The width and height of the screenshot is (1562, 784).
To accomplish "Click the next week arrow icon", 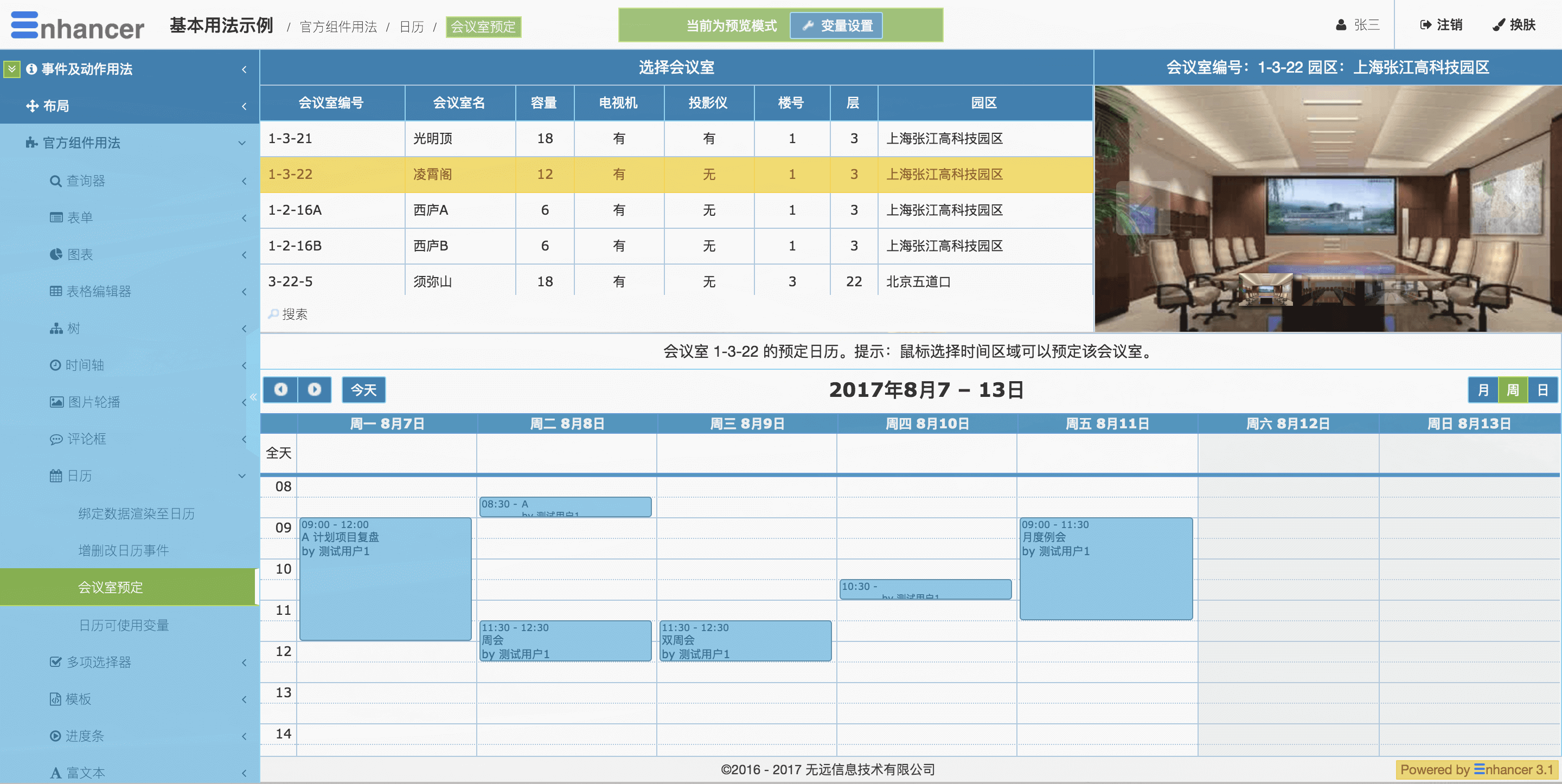I will tap(314, 389).
